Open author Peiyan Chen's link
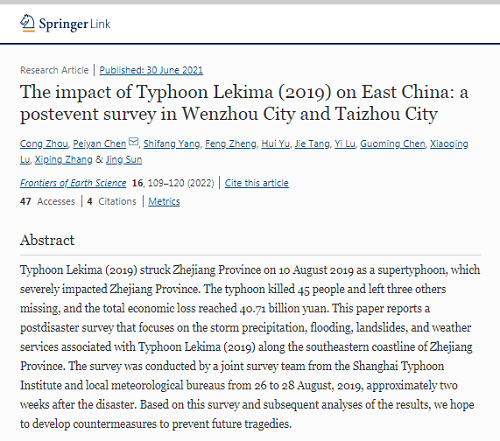Viewport: 500px width, 441px height. (x=99, y=144)
